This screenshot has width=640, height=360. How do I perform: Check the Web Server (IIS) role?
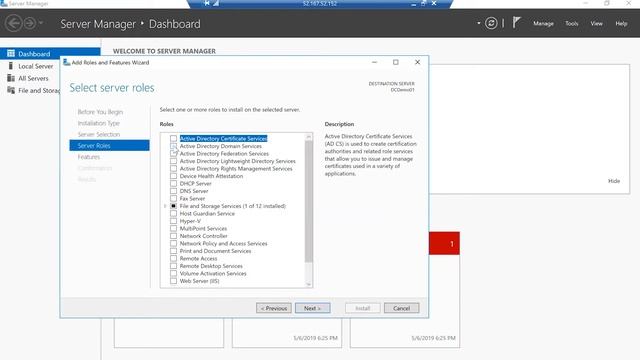click(173, 281)
